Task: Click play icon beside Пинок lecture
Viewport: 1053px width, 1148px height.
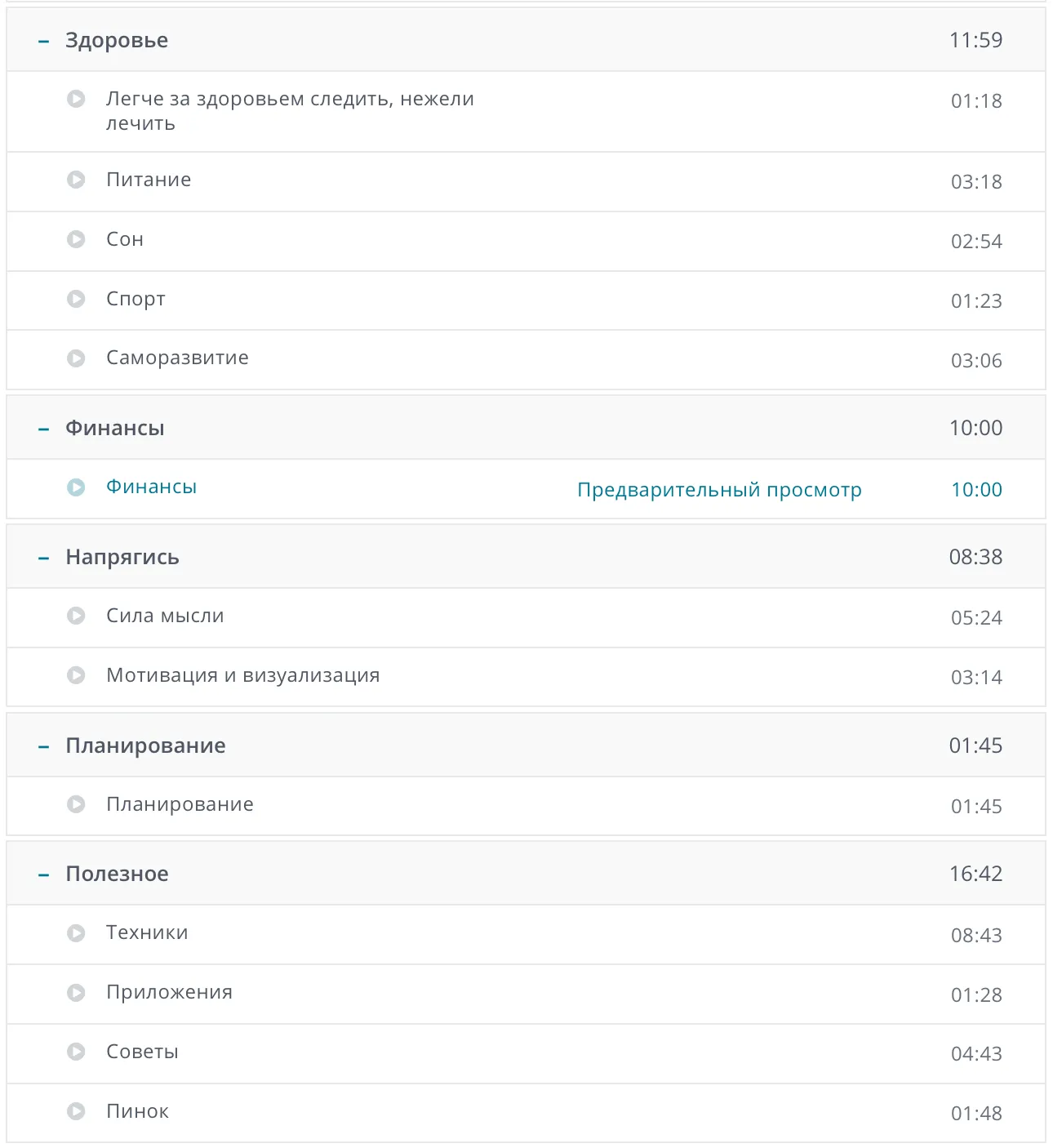Action: (76, 1111)
